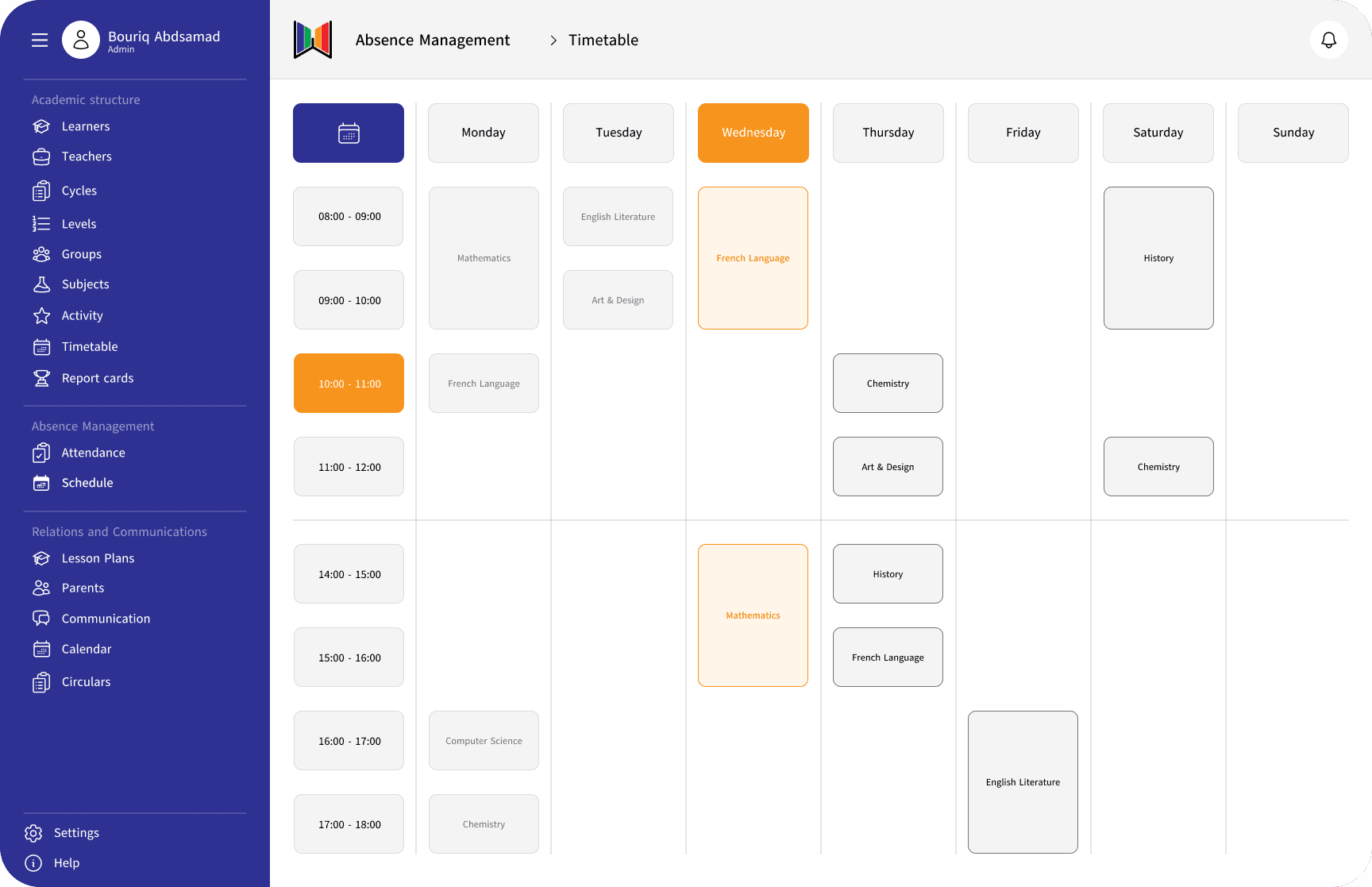Click the Report cards trophy icon
This screenshot has height=887, width=1372.
[41, 379]
